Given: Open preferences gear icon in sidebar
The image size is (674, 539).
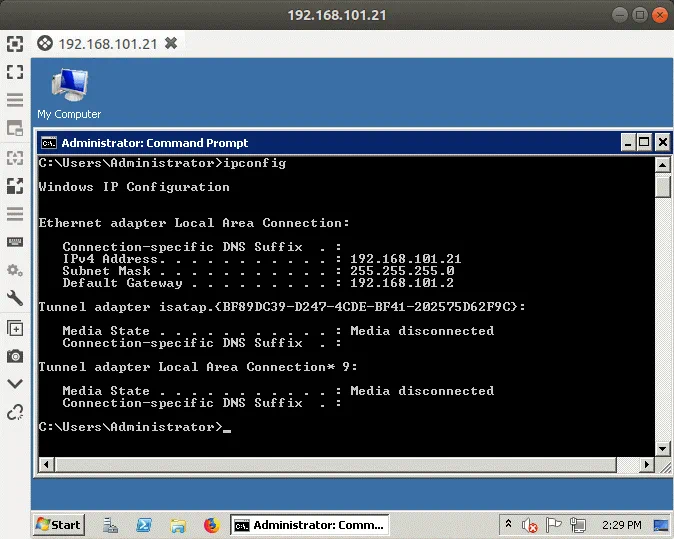Looking at the screenshot, I should point(15,271).
